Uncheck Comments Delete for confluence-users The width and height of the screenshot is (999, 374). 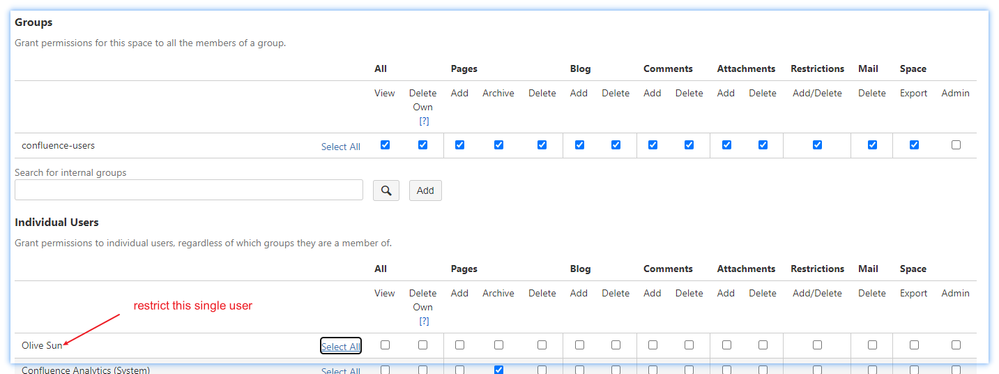coord(689,145)
